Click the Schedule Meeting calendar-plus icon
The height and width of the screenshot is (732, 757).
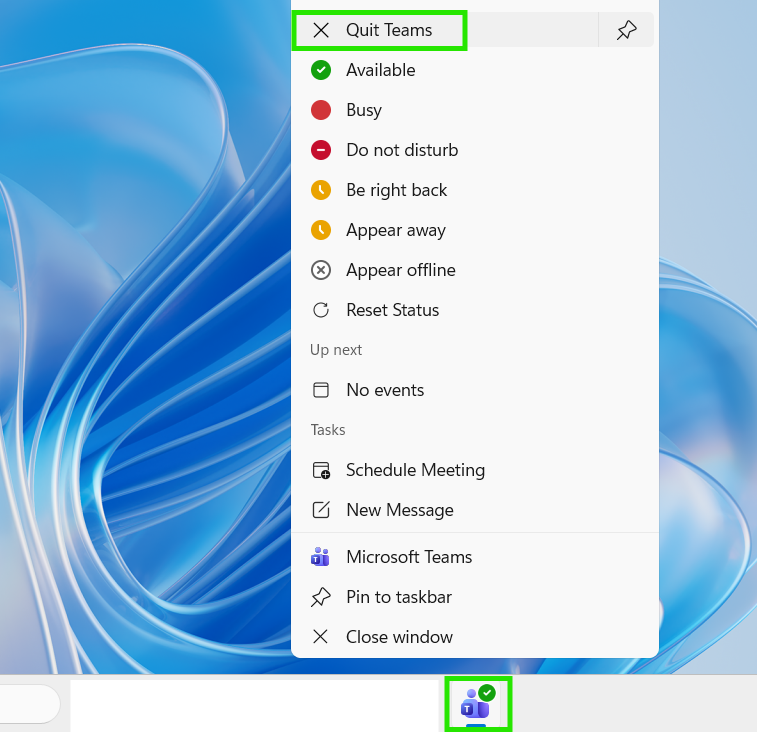[321, 470]
